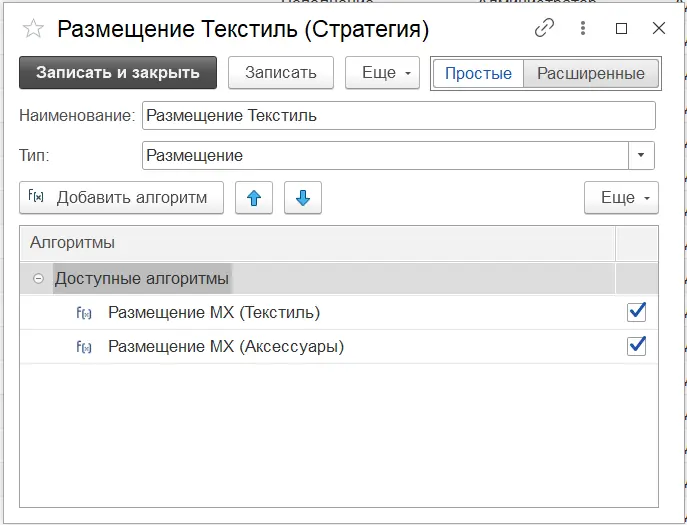This screenshot has width=687, height=525.
Task: Switch to Простые mode
Action: tap(478, 73)
